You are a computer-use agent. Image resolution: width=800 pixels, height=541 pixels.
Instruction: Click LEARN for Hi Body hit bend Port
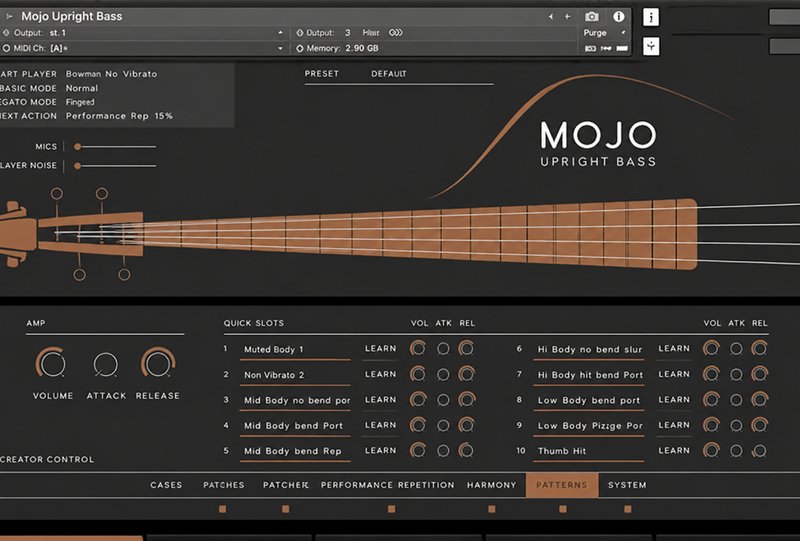(x=674, y=374)
